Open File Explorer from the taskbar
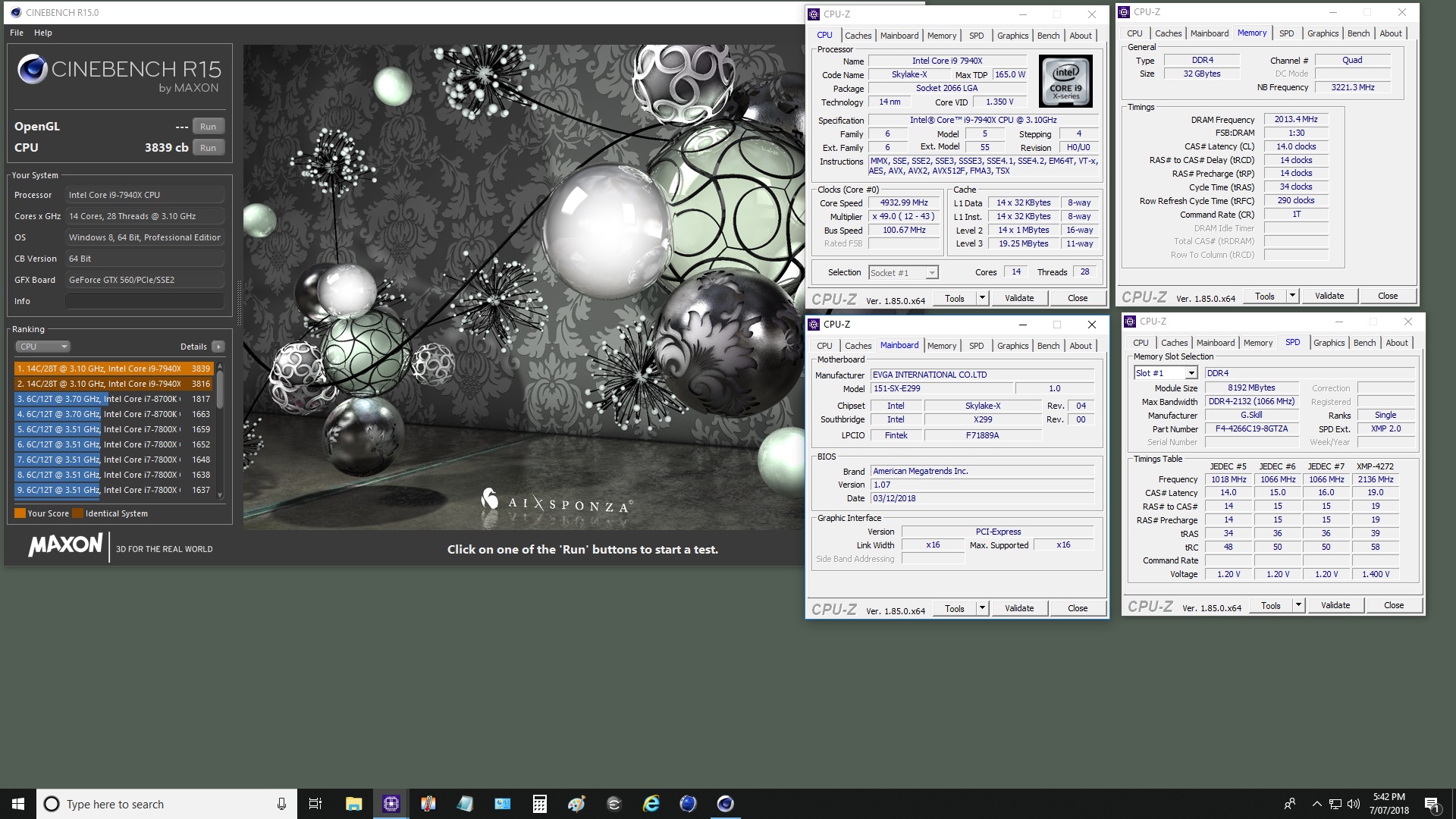Viewport: 1456px width, 819px height. tap(353, 804)
